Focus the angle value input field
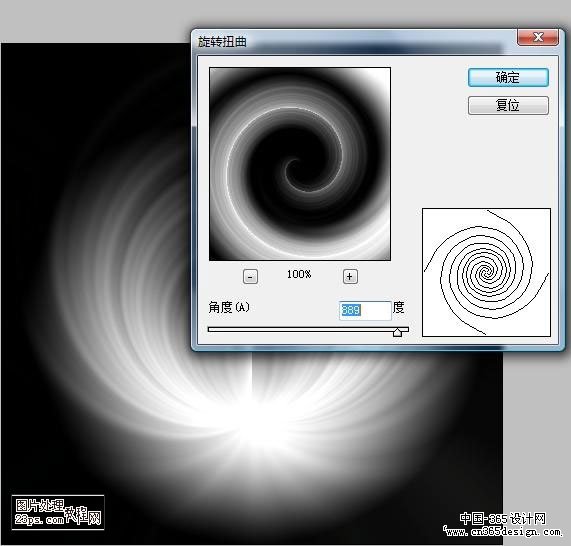The image size is (571, 546). coord(365,310)
